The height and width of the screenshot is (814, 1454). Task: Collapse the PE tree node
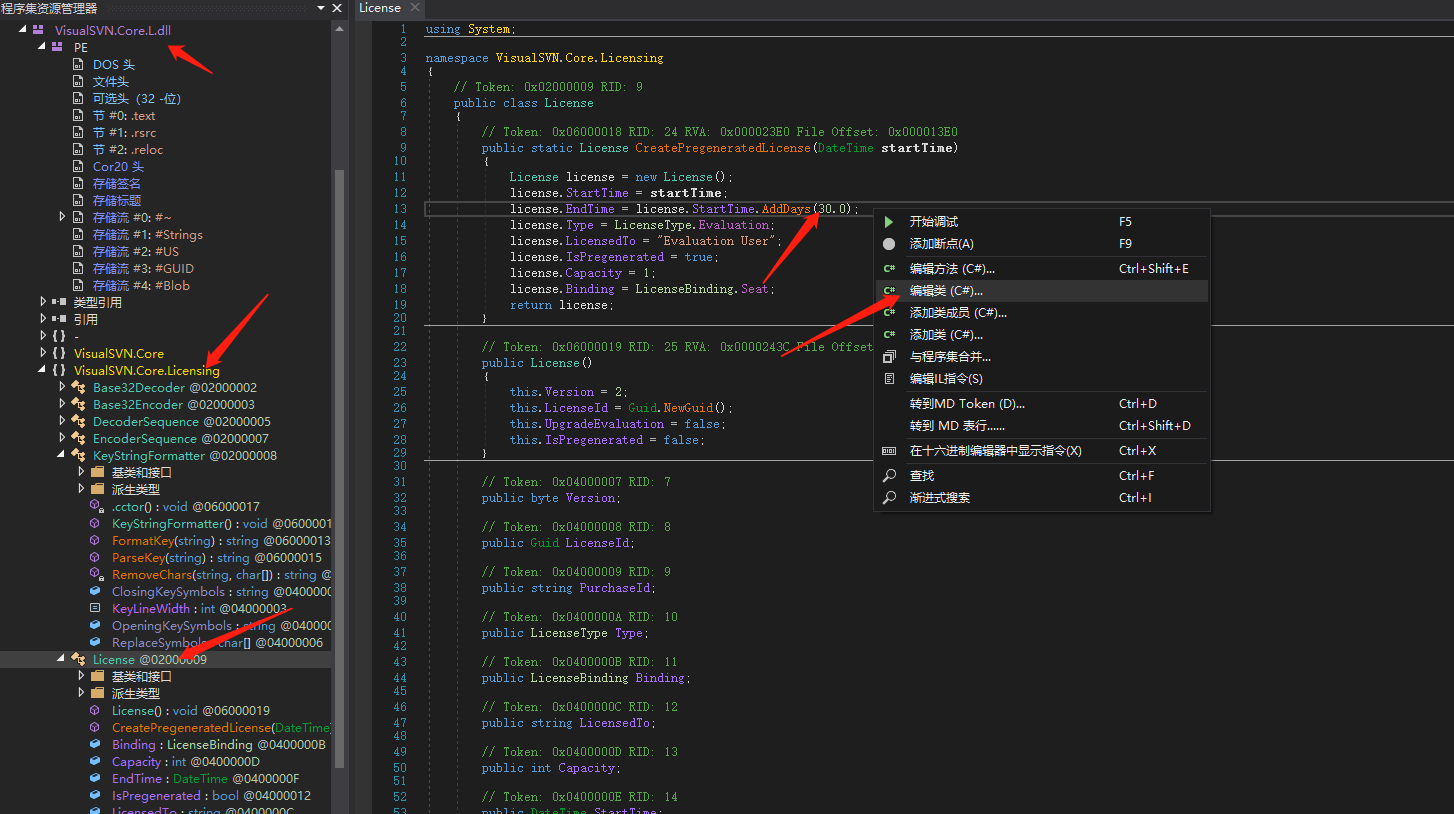click(x=42, y=48)
